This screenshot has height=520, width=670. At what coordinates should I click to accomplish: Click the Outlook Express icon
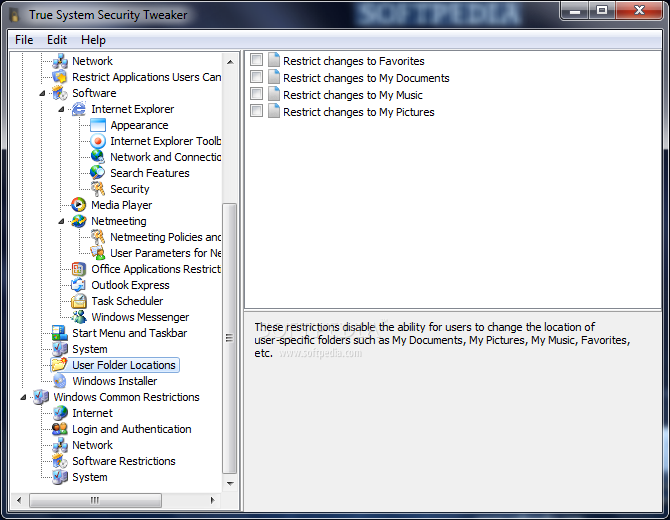[x=79, y=285]
